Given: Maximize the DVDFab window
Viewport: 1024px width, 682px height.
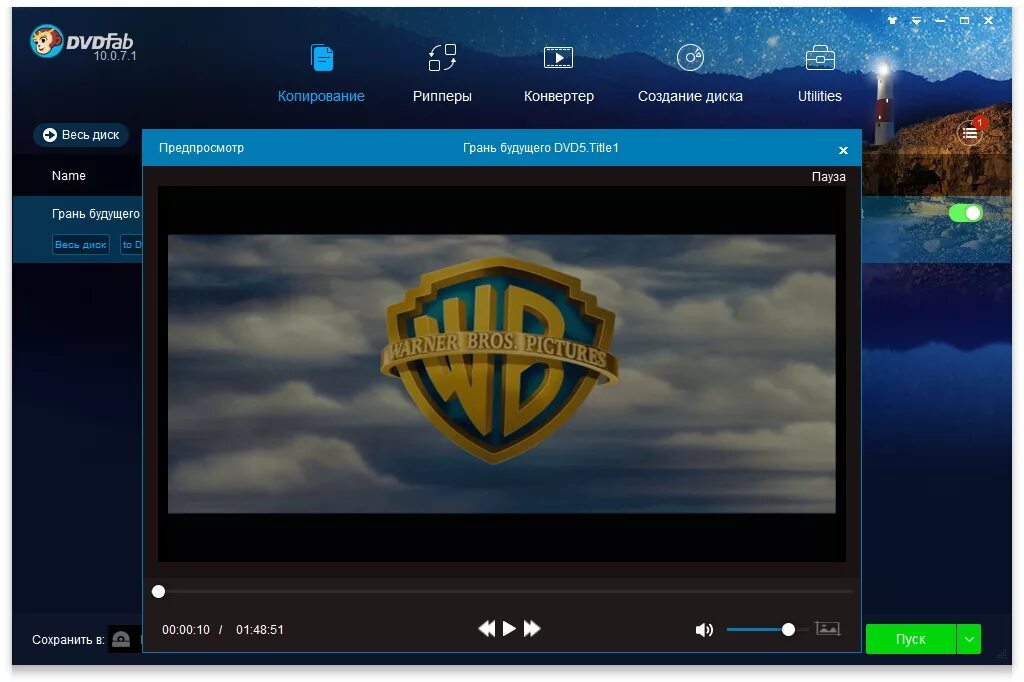Looking at the screenshot, I should point(964,21).
